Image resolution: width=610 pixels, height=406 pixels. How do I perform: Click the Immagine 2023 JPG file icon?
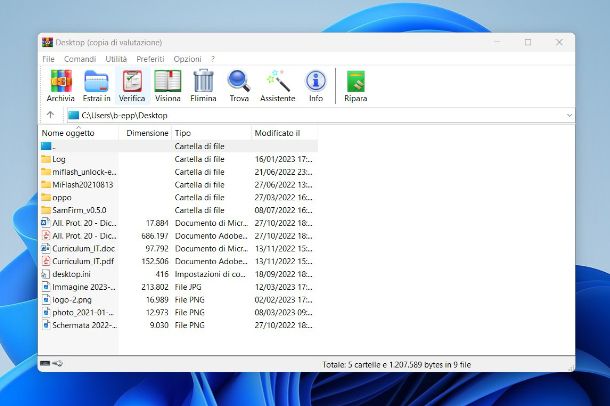tap(46, 287)
